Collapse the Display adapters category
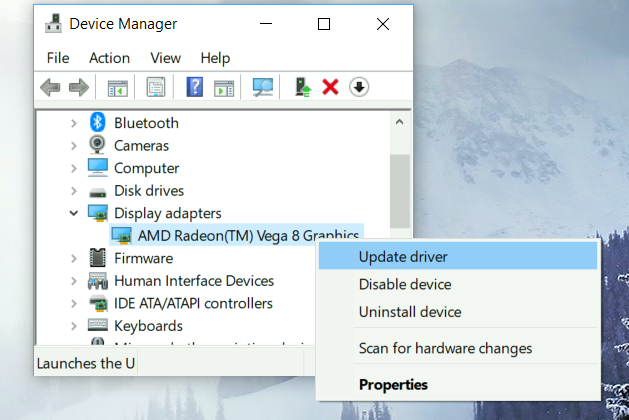This screenshot has height=420, width=629. coord(74,213)
